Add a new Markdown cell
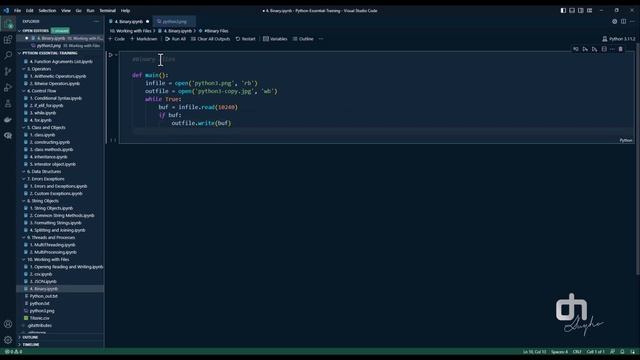Viewport: 640px width, 360px height. [x=144, y=39]
